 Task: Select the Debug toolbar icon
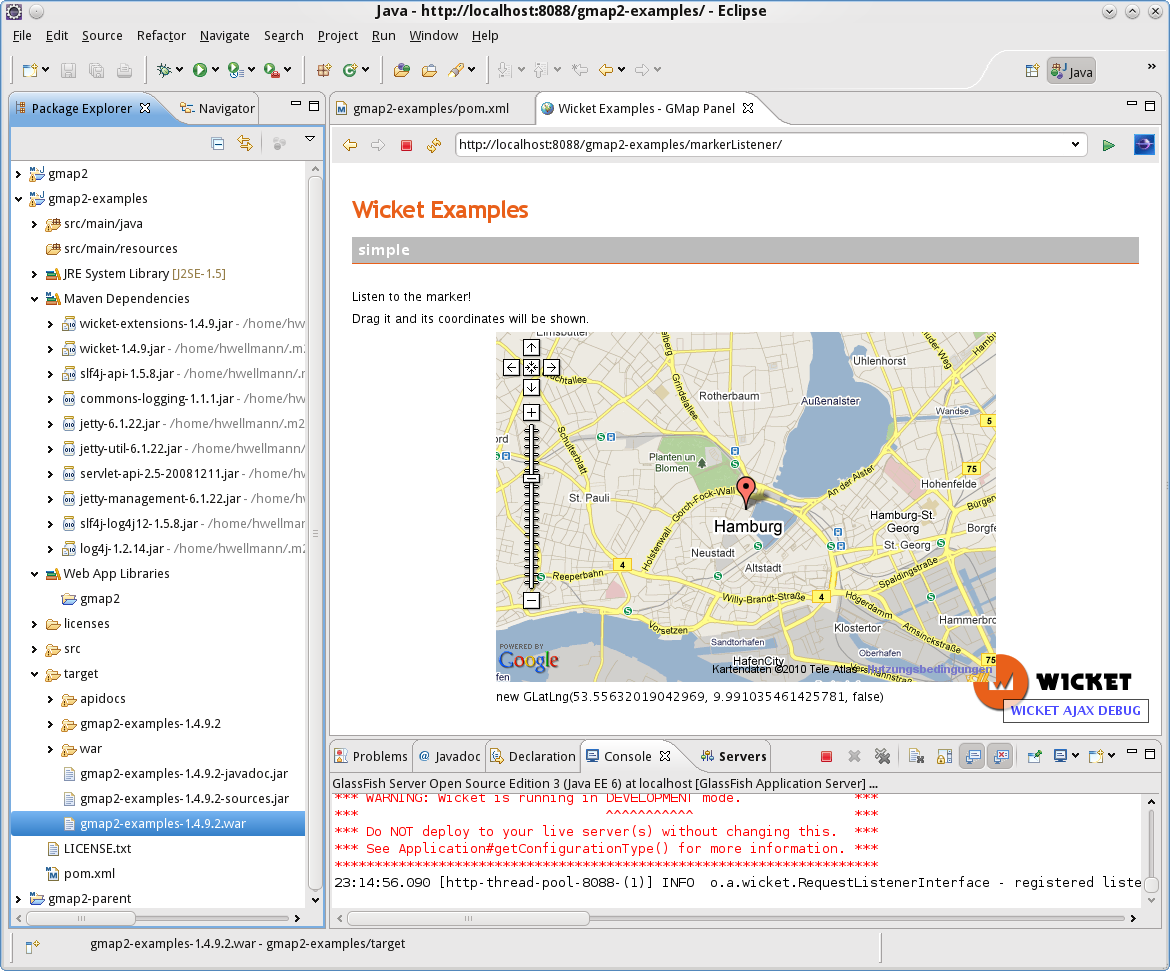(165, 69)
